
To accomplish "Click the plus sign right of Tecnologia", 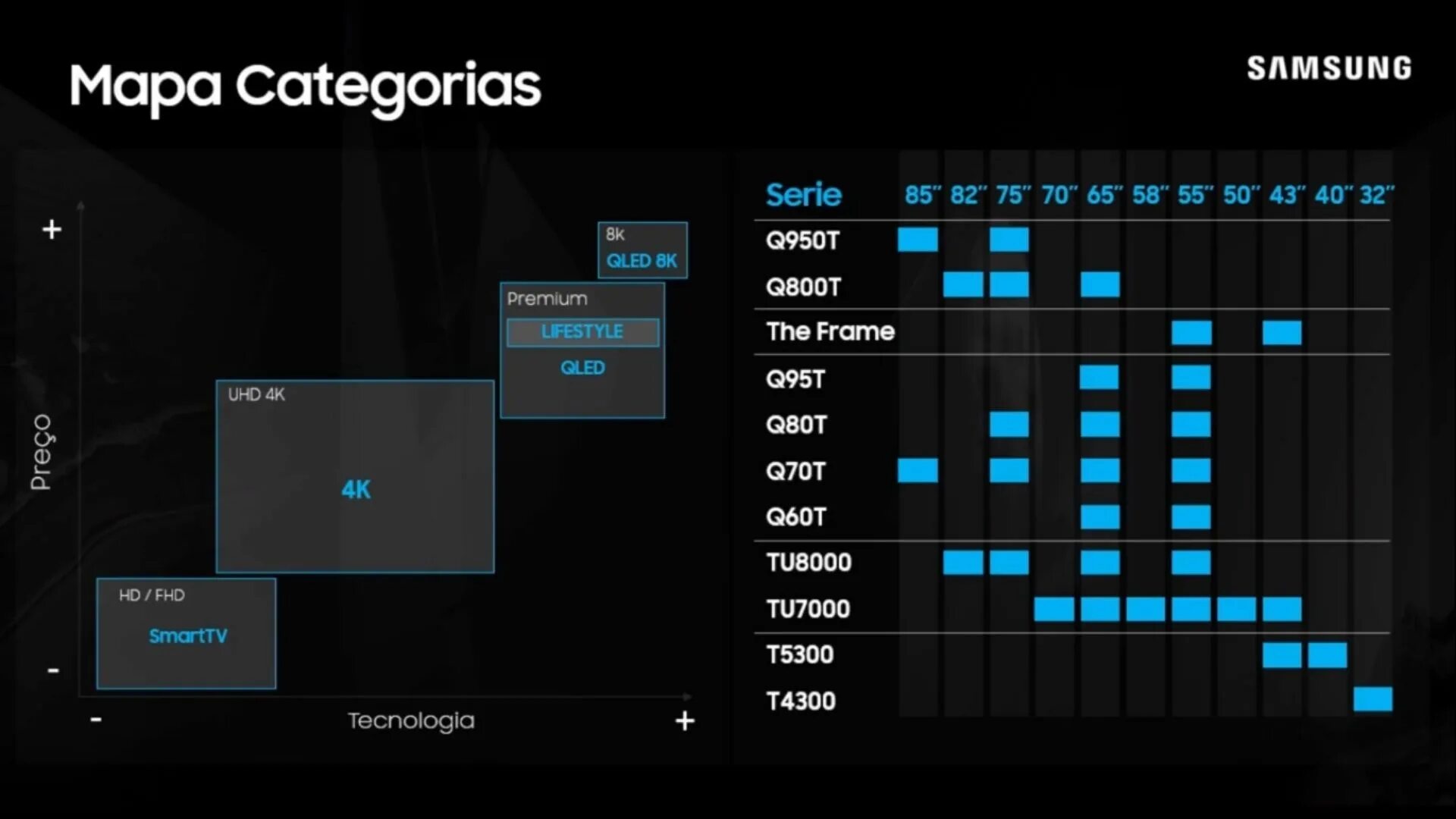I will 685,720.
